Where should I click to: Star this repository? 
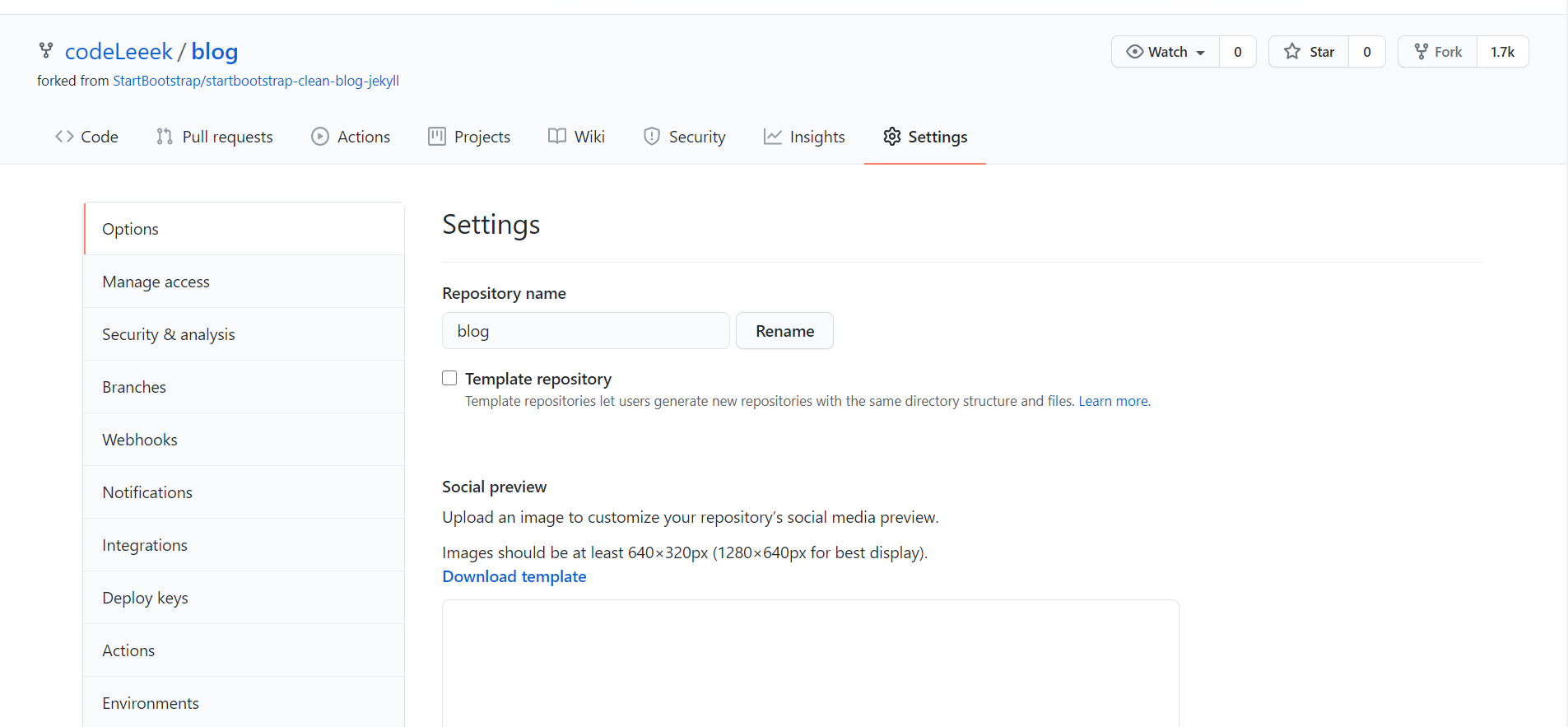[x=1309, y=52]
